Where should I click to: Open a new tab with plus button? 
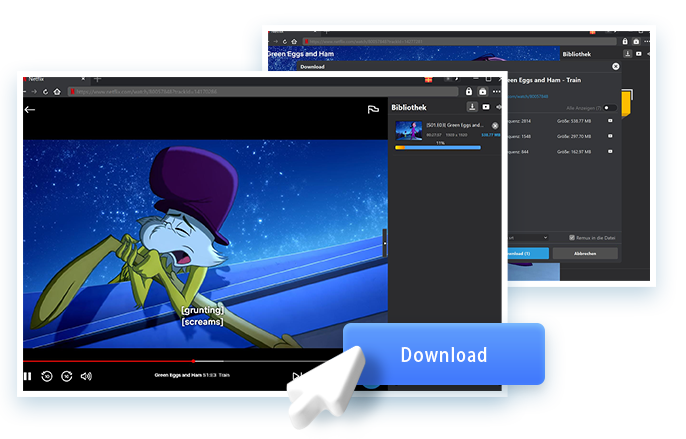coord(98,79)
